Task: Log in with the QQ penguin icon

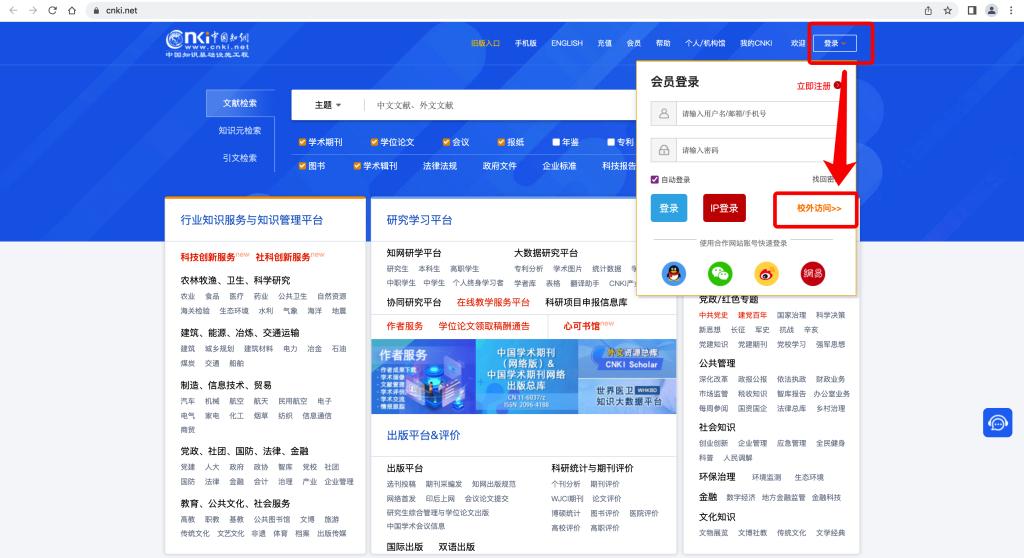Action: point(673,273)
